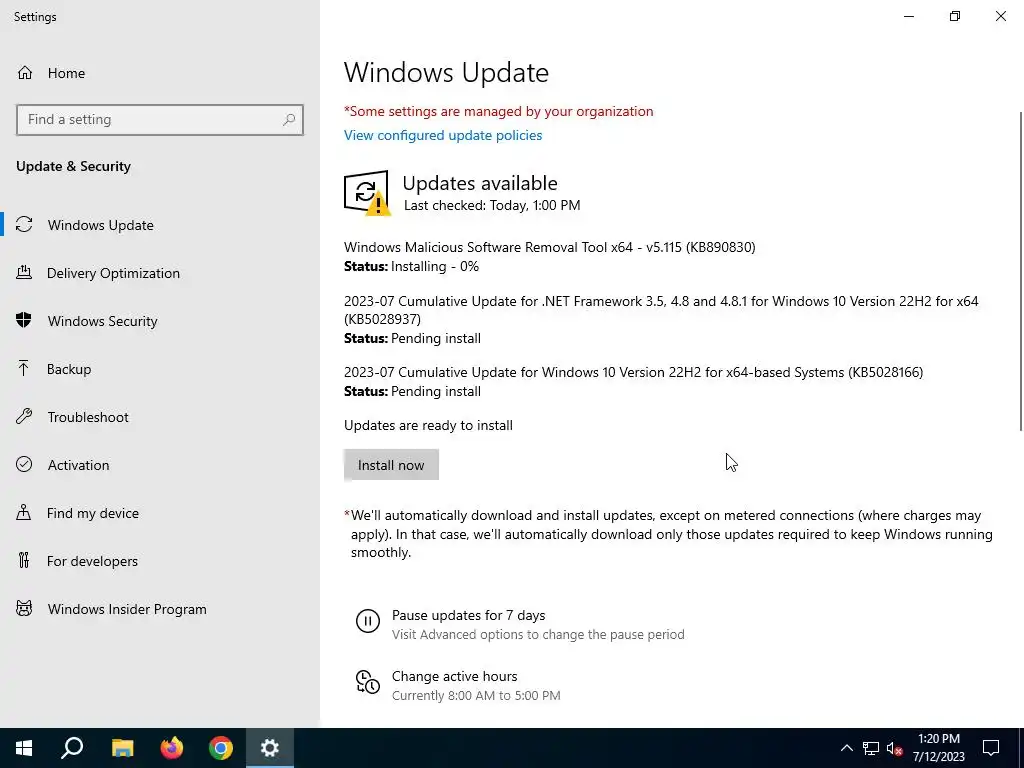Click the vertical scrollbar of the update pane
This screenshot has width=1024, height=768.
tap(1020, 271)
